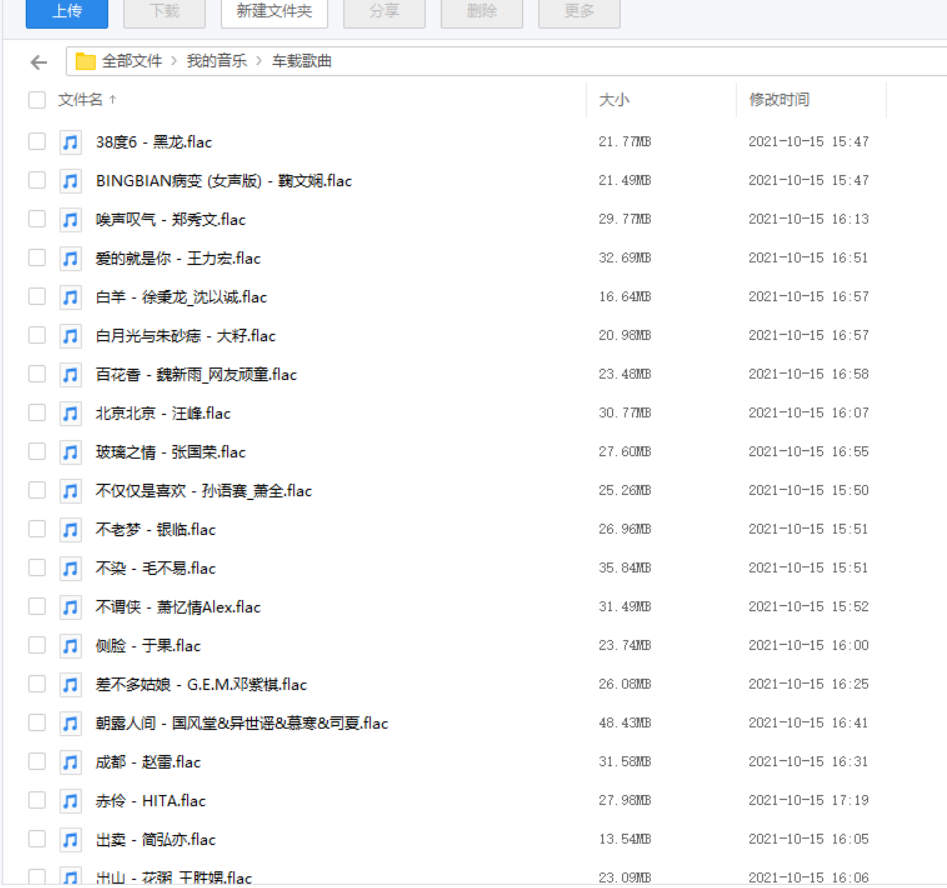Click the music icon for 赤伶 - HITA.flac
The image size is (947, 888).
pos(70,800)
